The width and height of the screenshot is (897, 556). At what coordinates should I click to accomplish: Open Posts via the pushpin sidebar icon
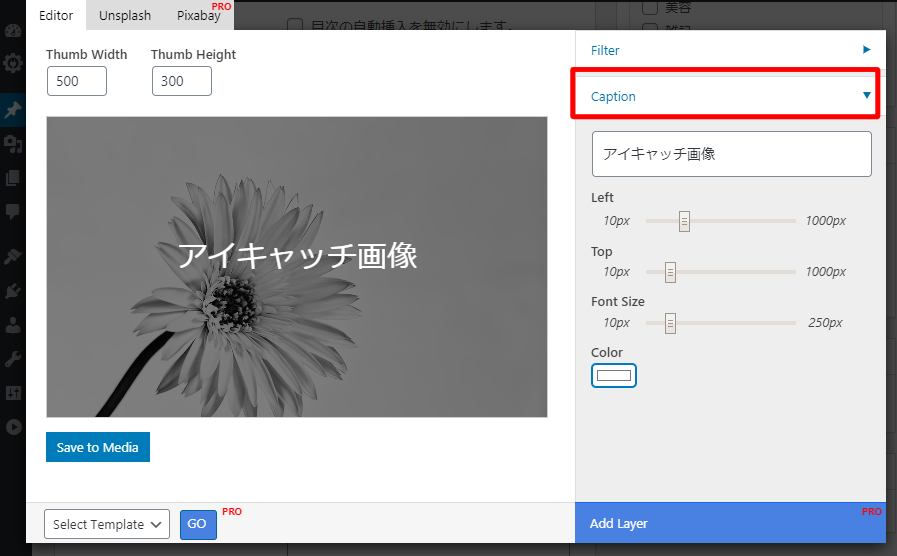(13, 110)
